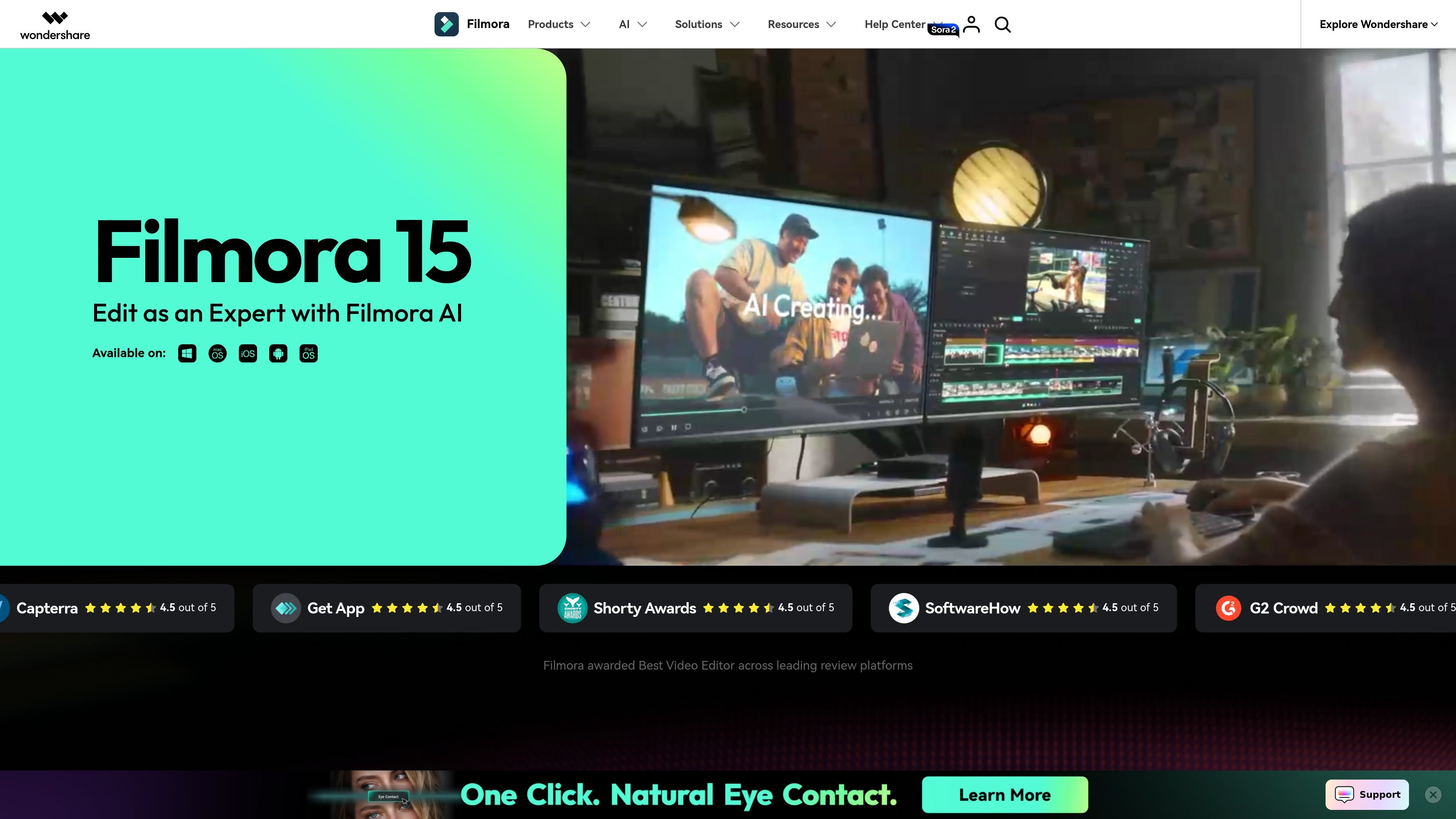Expand the Explore Wondershare dropdown

(x=1378, y=24)
